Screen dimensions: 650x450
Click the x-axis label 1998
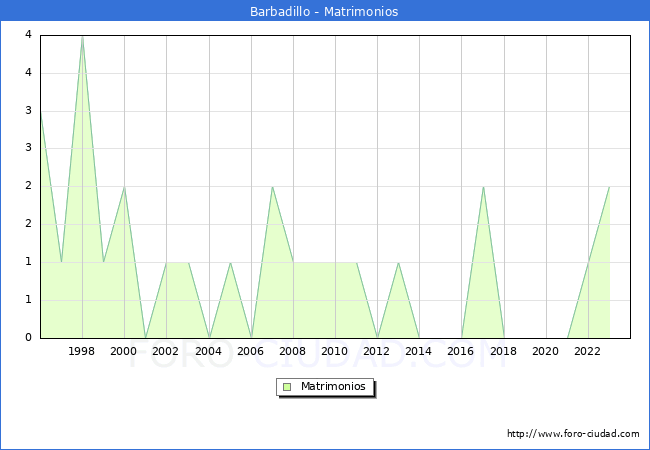coord(81,351)
